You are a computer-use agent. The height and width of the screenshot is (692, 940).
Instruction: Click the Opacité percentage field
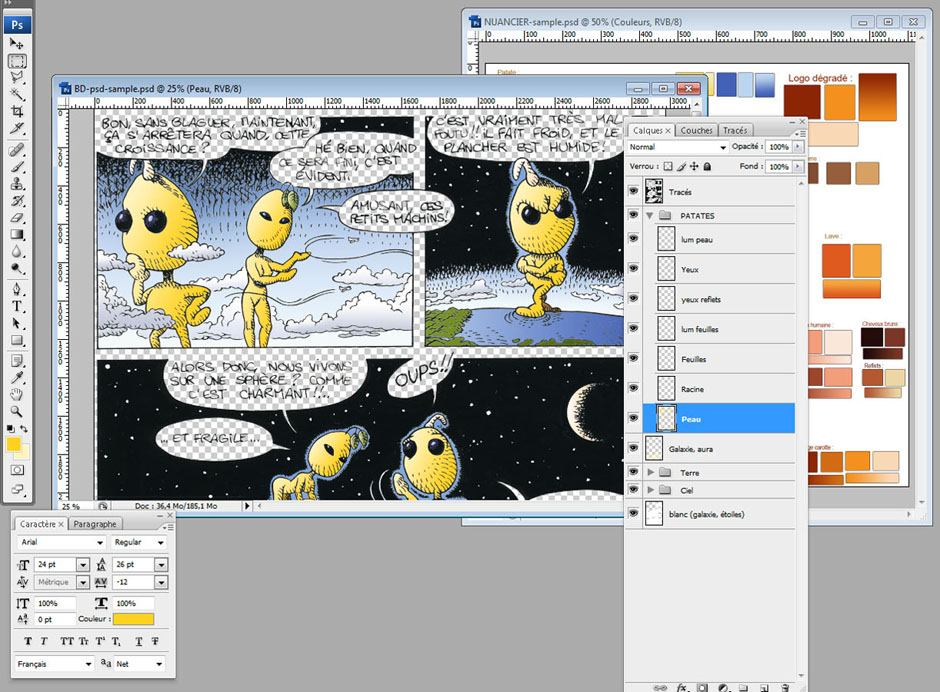pos(777,147)
